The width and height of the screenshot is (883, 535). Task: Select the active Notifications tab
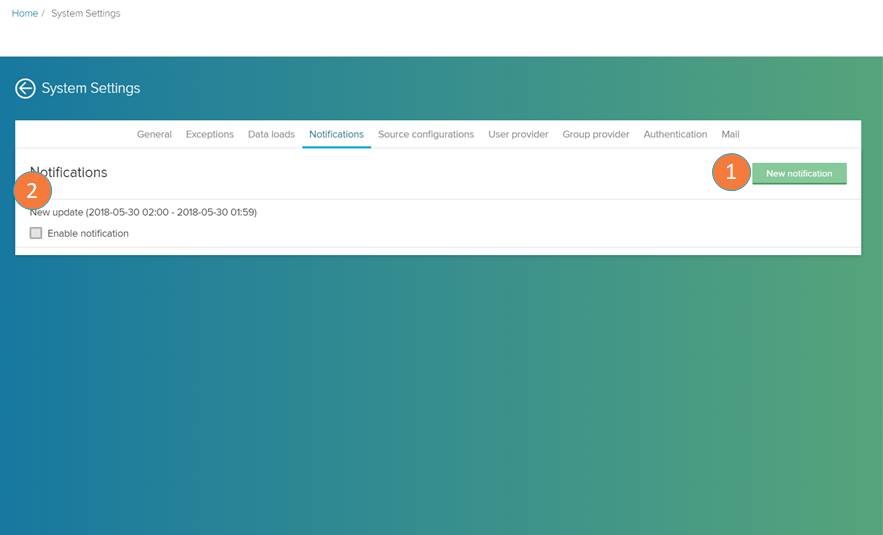(x=336, y=134)
